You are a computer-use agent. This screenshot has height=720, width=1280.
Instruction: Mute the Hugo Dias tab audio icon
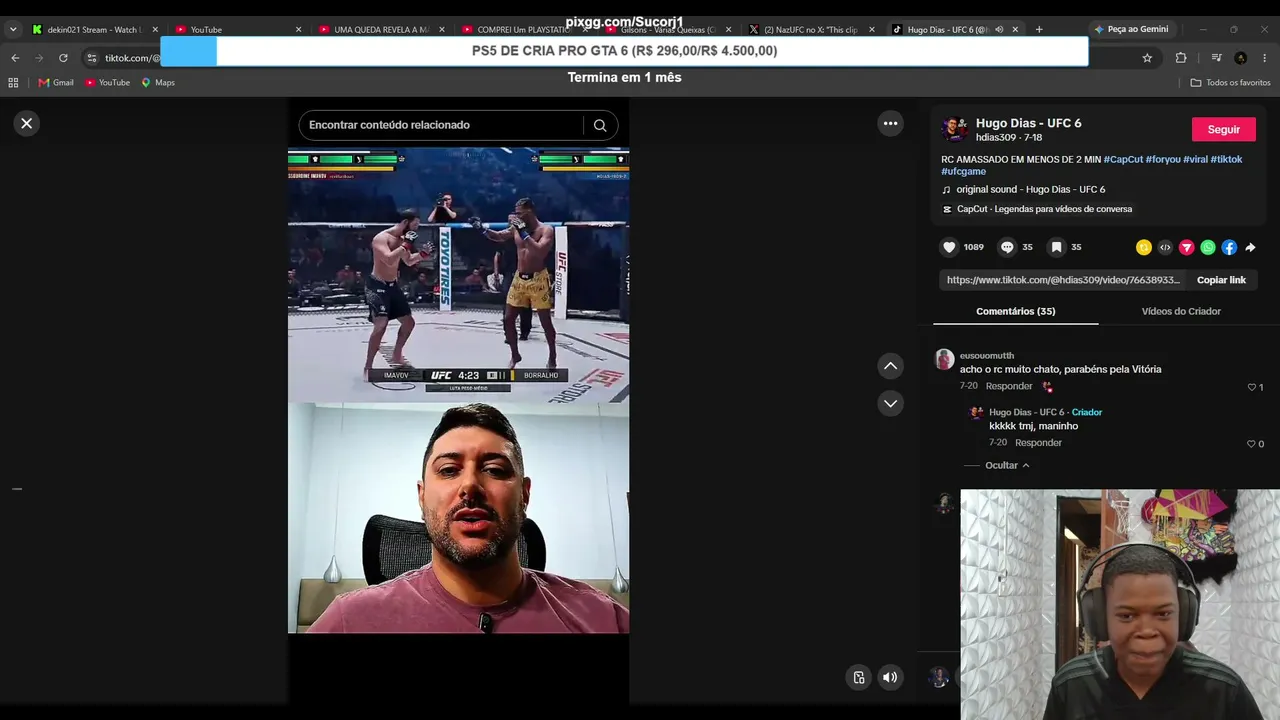tap(999, 30)
